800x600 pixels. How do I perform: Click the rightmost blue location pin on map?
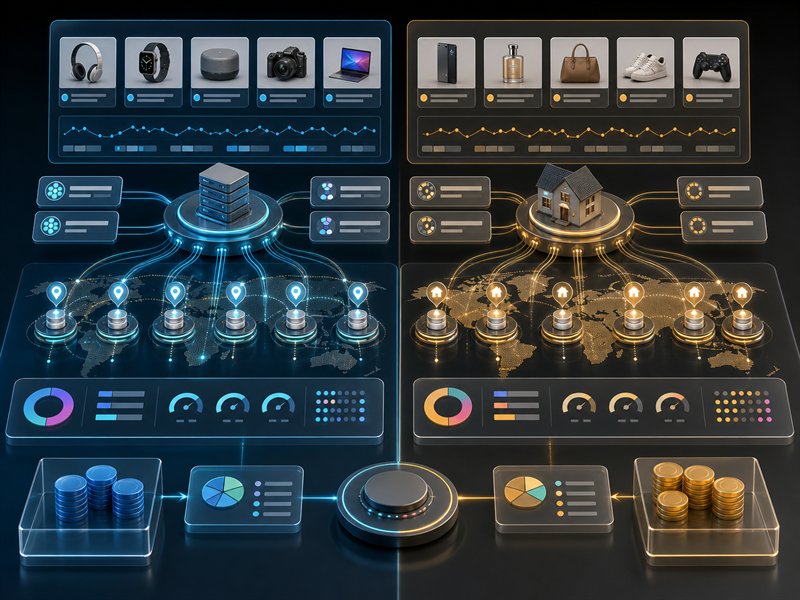pos(358,294)
